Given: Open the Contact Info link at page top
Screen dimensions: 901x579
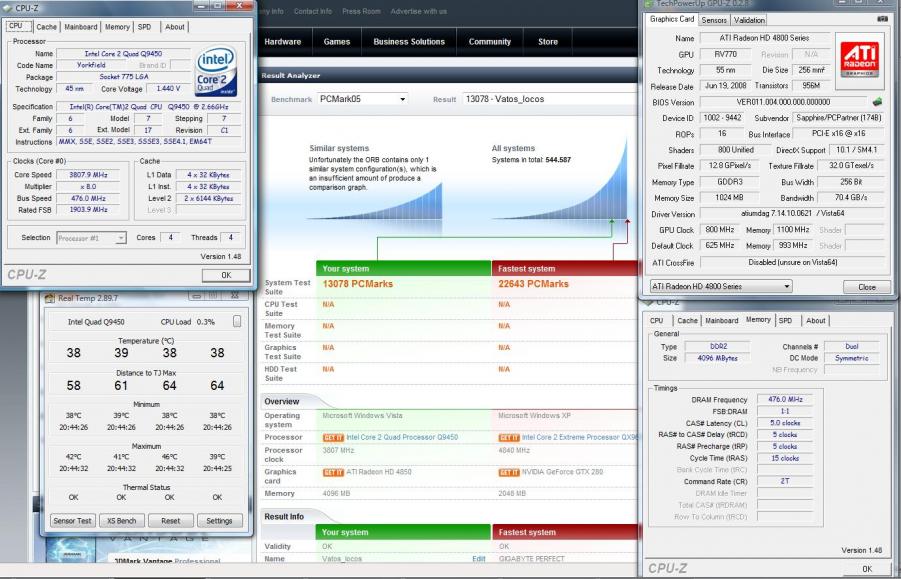Looking at the screenshot, I should (x=313, y=11).
